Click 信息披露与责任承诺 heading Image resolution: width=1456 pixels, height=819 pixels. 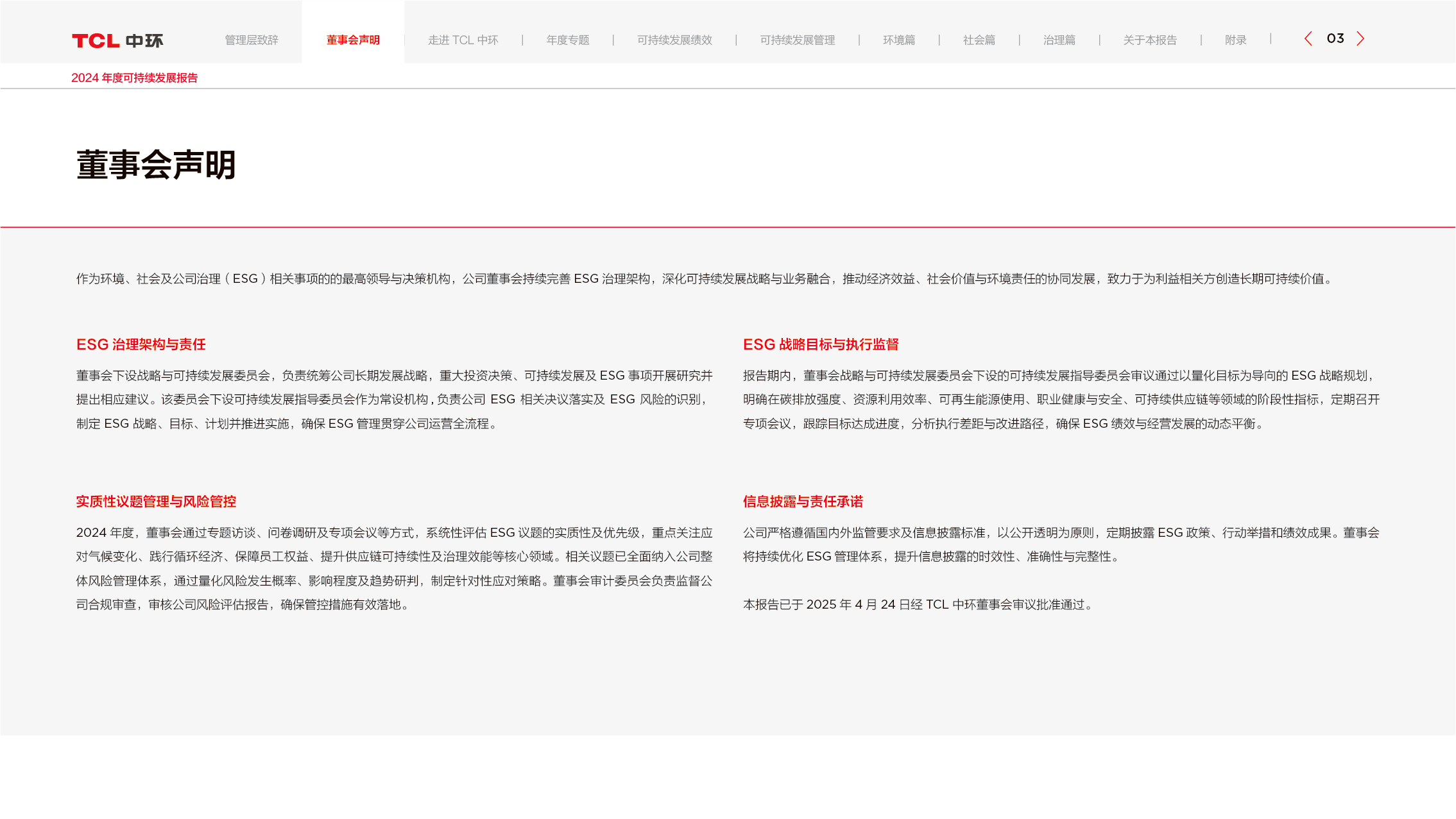pyautogui.click(x=803, y=502)
